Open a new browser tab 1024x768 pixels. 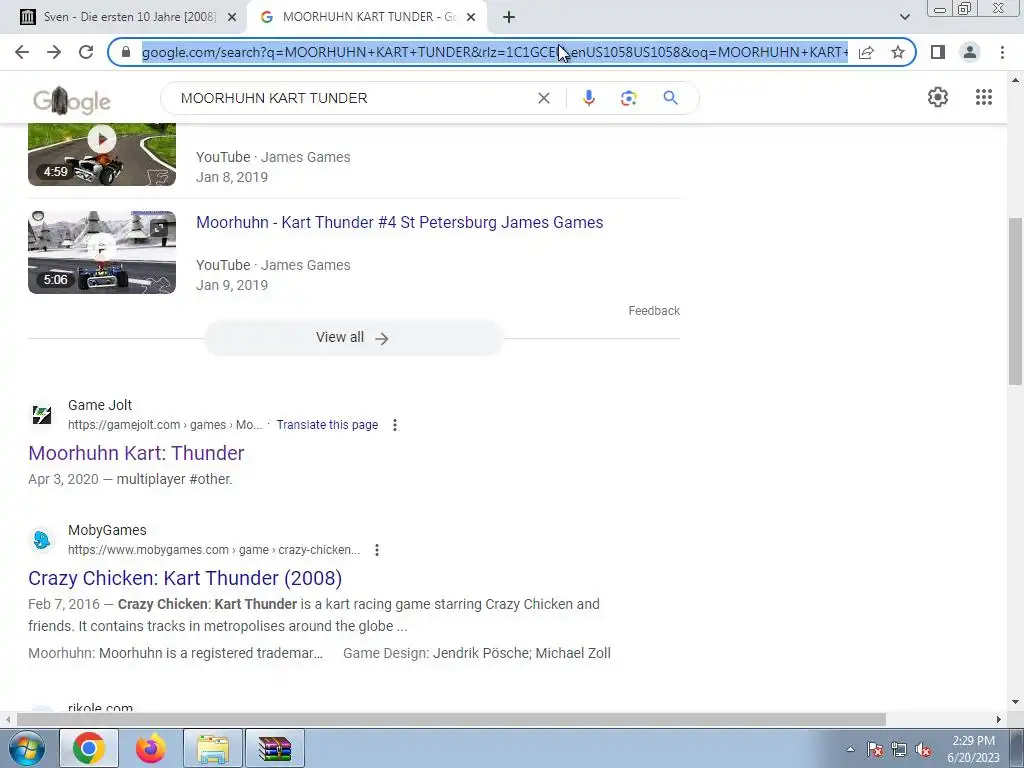pos(509,17)
